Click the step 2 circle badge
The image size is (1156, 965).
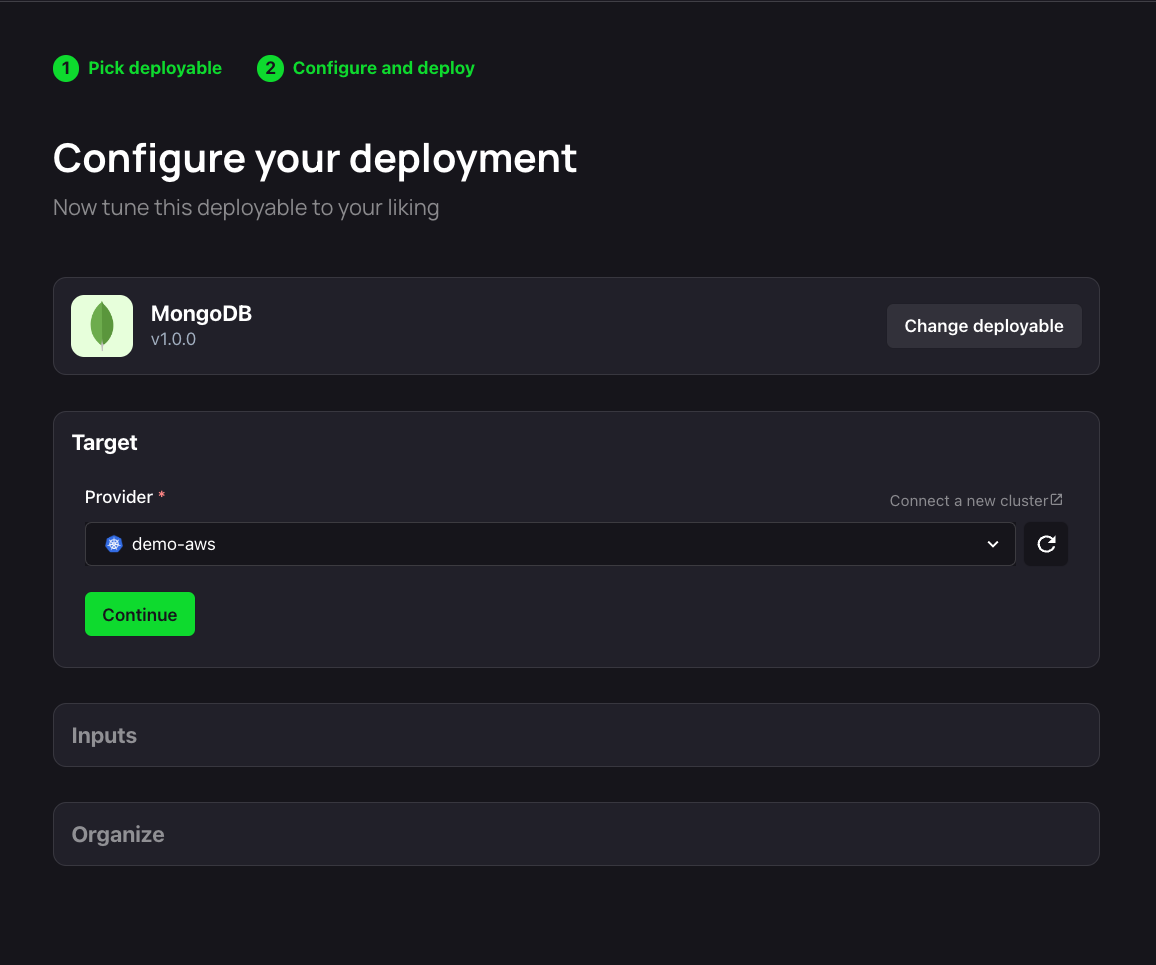(270, 69)
